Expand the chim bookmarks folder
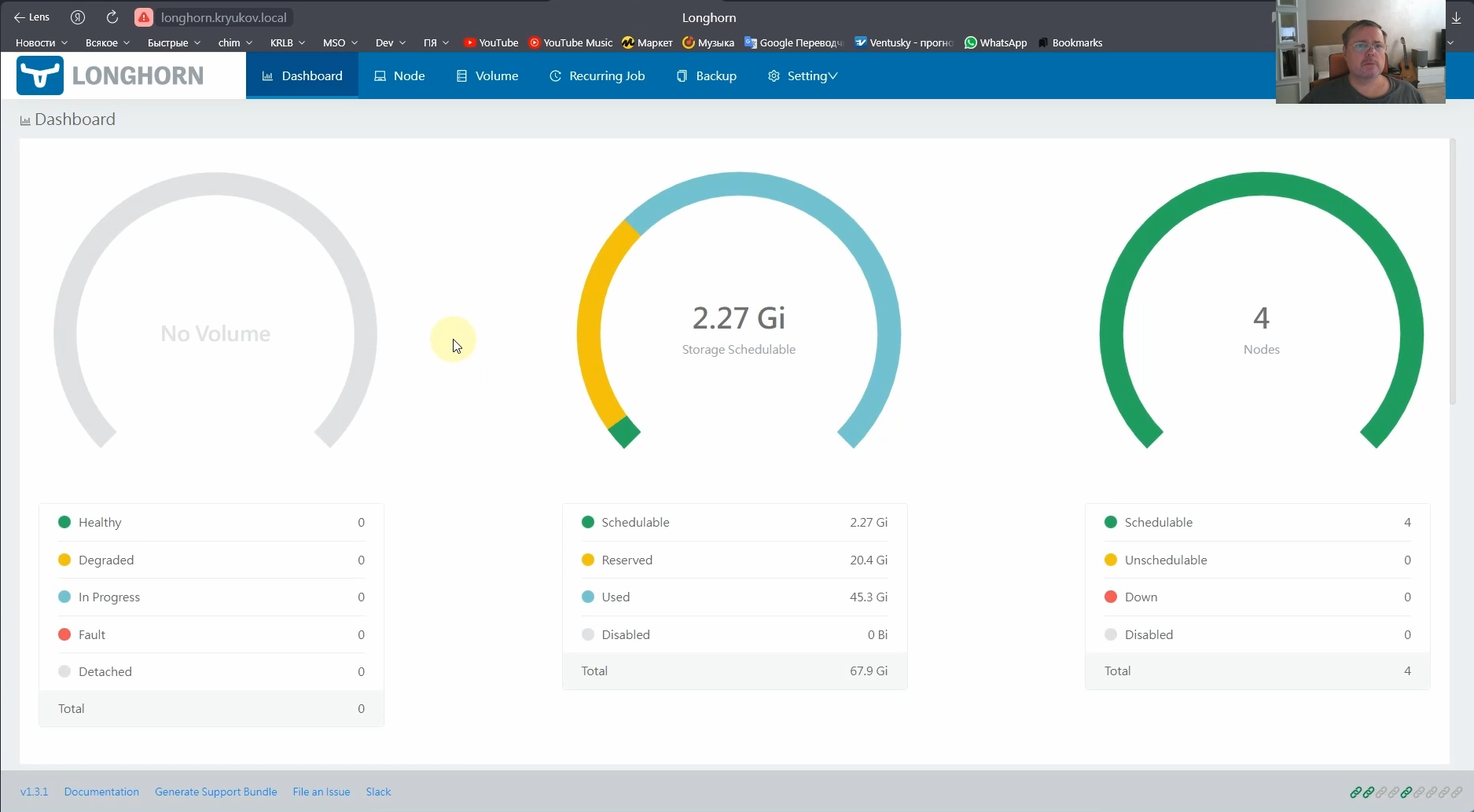Viewport: 1474px width, 812px height. tap(235, 42)
